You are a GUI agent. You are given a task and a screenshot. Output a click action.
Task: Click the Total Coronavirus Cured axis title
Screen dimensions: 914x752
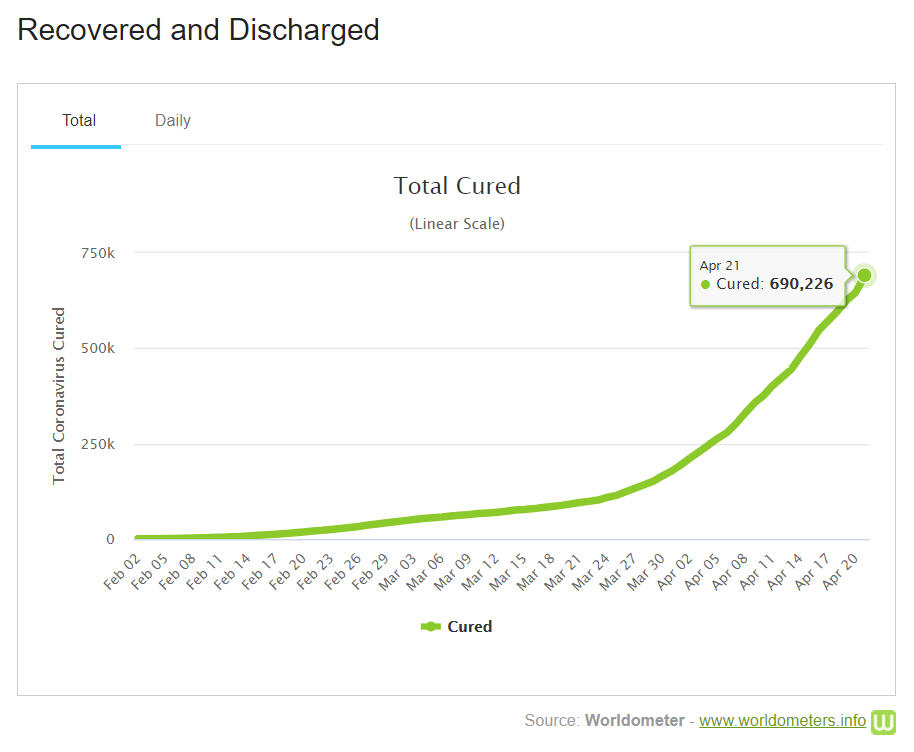point(59,396)
